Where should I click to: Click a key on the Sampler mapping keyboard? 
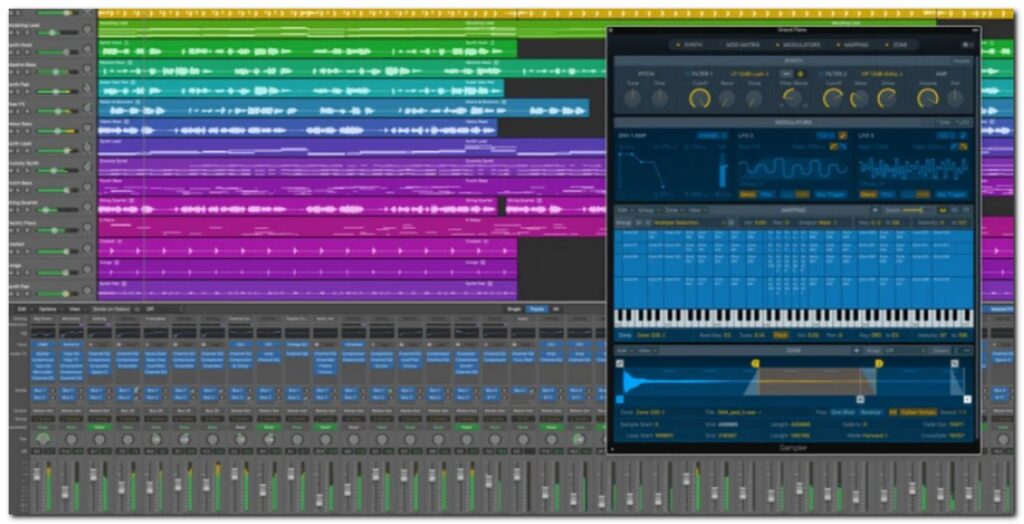tap(793, 318)
